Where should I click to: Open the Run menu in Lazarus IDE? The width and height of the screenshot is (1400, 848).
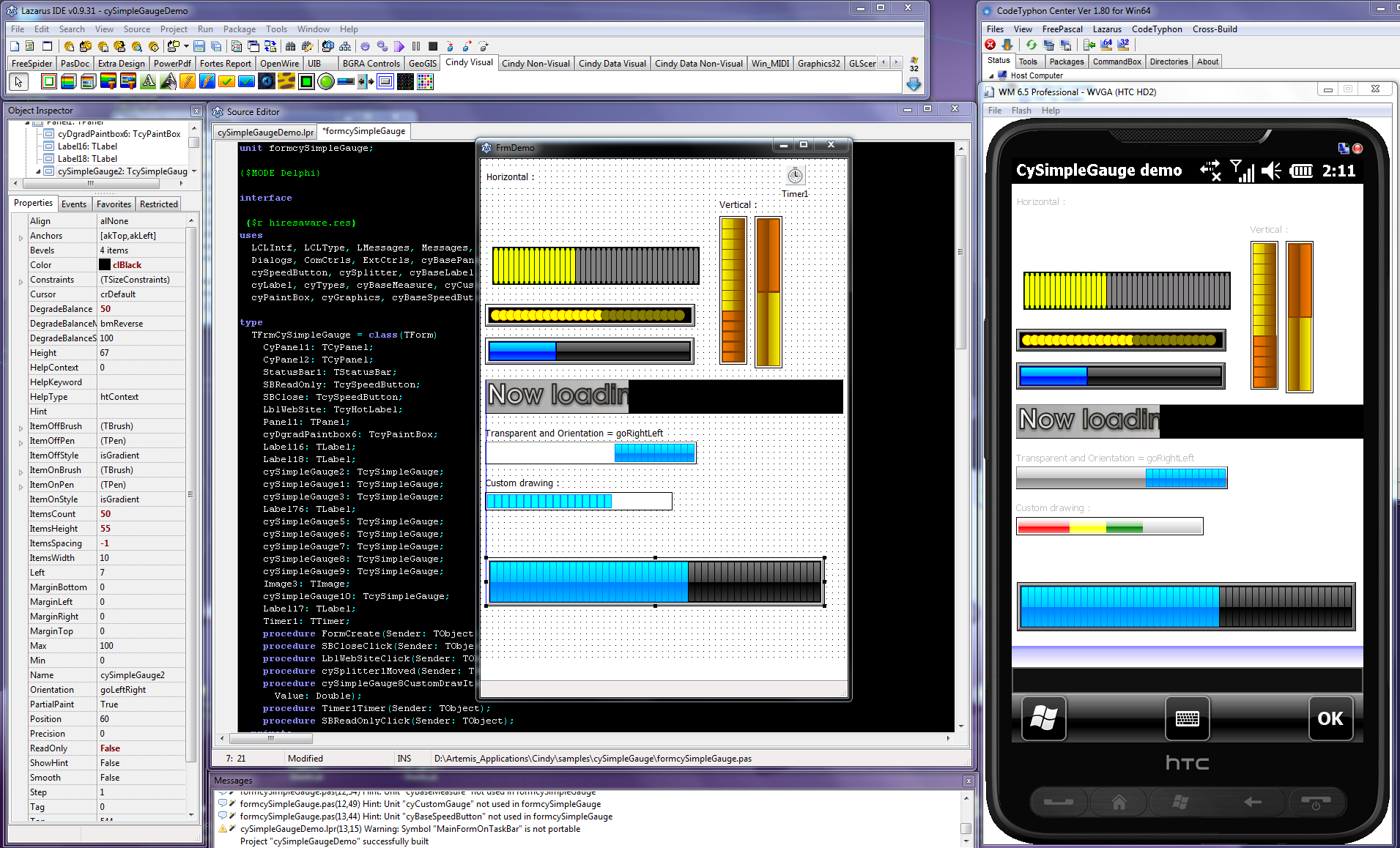point(205,29)
